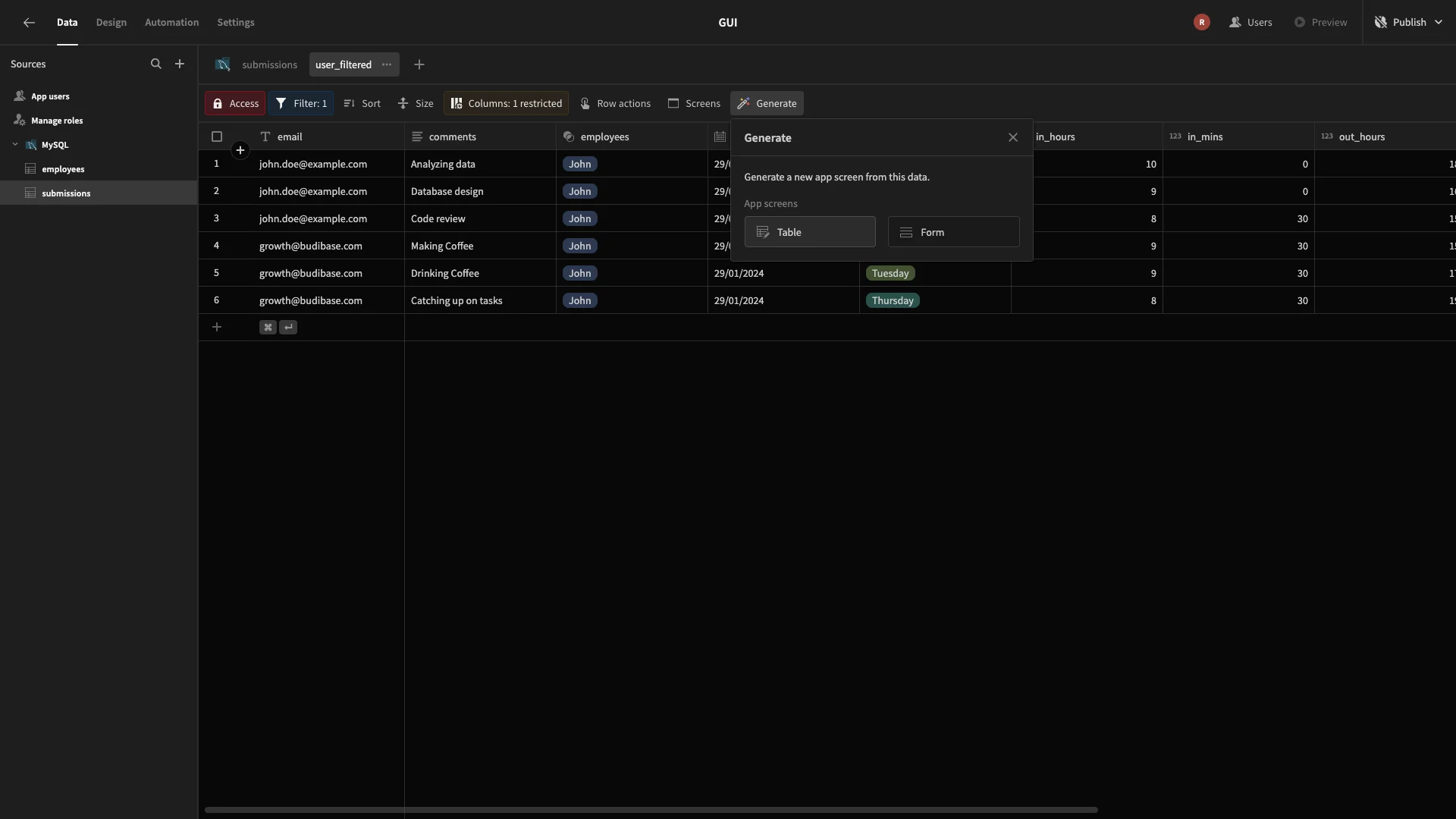This screenshot has height=819, width=1456.
Task: Click the out_hours number type icon
Action: tap(1327, 137)
